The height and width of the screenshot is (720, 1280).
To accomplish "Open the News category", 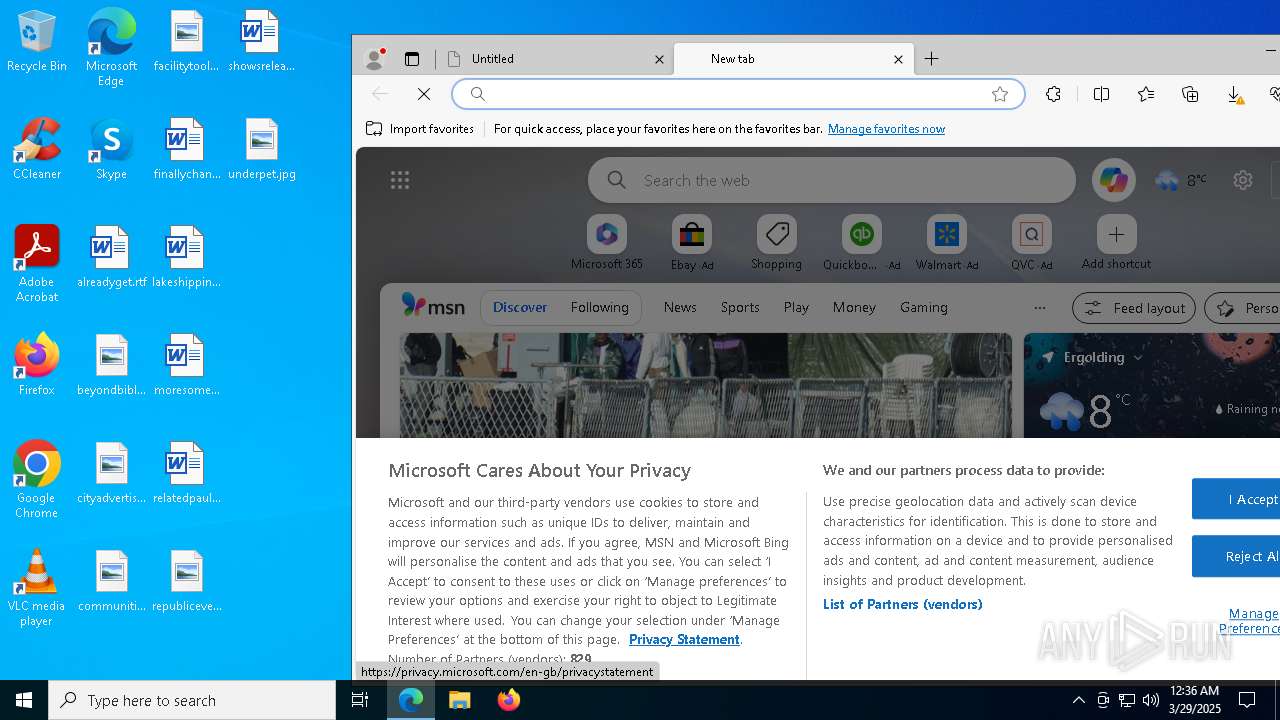I will 680,308.
